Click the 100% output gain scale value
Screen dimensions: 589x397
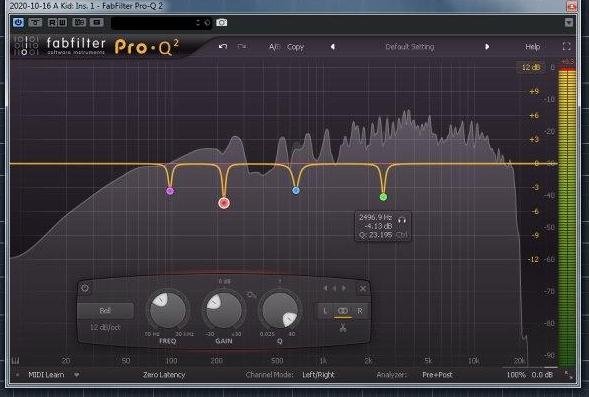[x=516, y=375]
